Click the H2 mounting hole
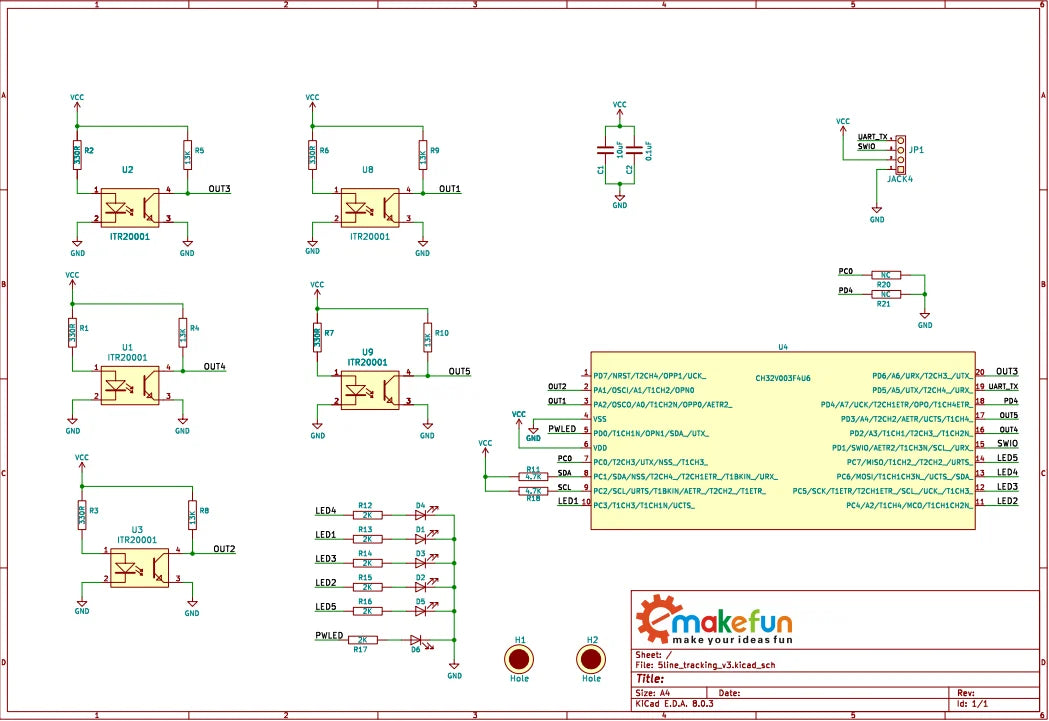 [x=591, y=659]
